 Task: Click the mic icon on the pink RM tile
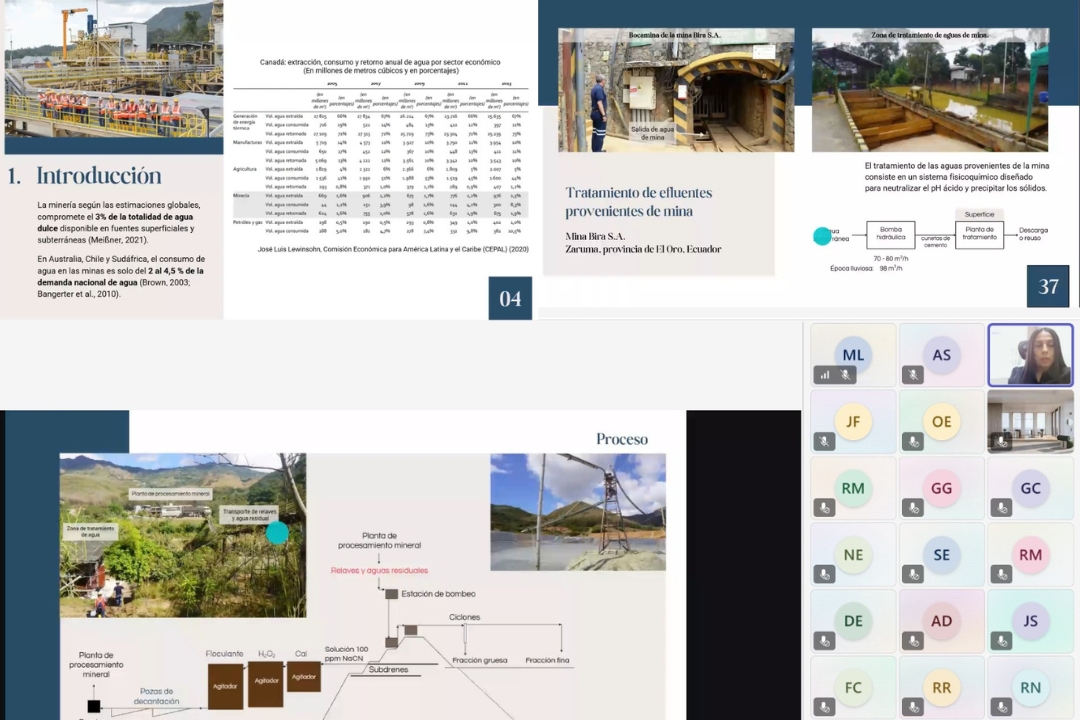[1001, 574]
